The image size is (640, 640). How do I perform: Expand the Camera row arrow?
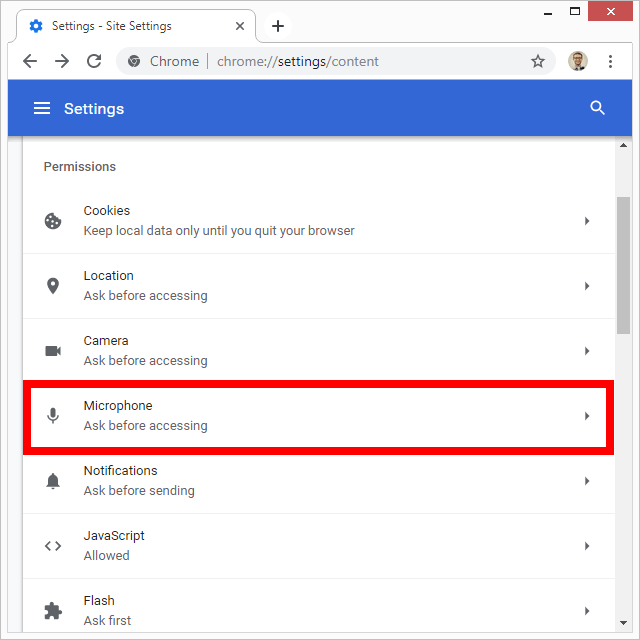[x=587, y=351]
